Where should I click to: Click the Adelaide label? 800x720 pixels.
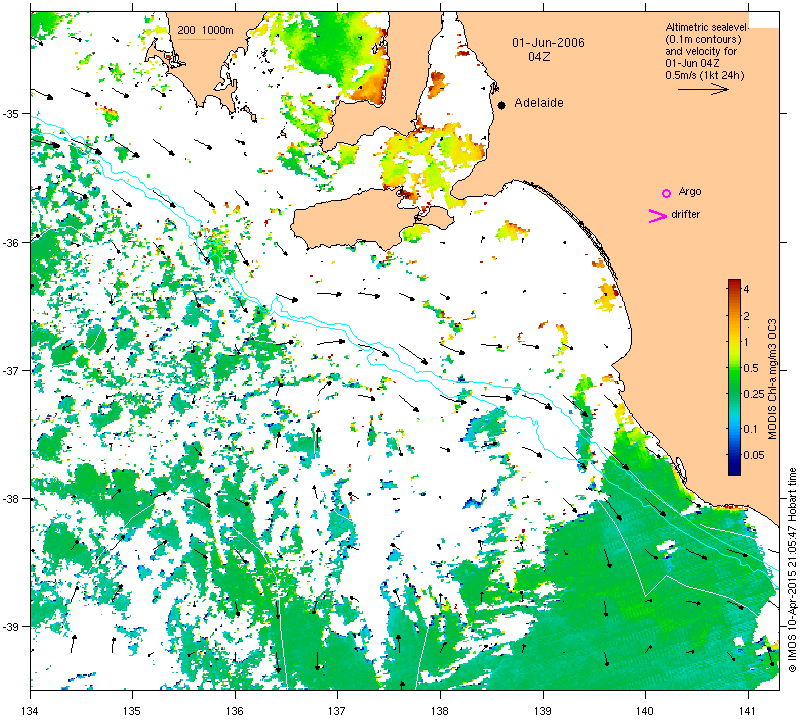pos(539,103)
